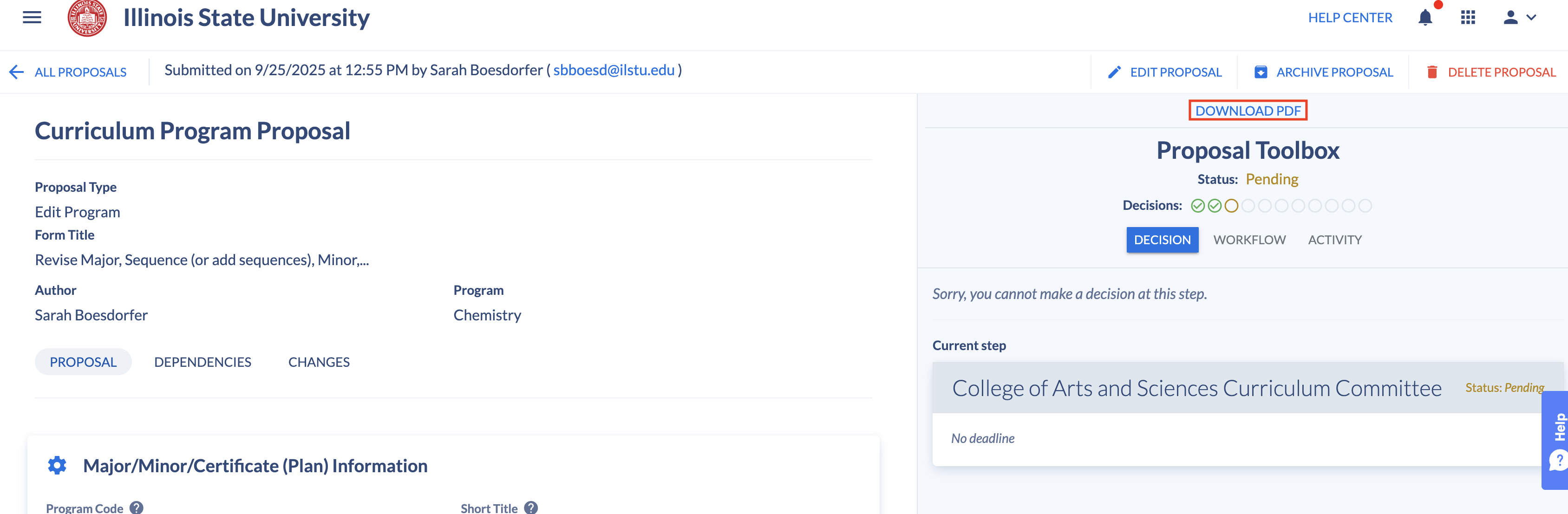This screenshot has width=1568, height=514.
Task: Click the pending orange decision circle
Action: click(1231, 206)
